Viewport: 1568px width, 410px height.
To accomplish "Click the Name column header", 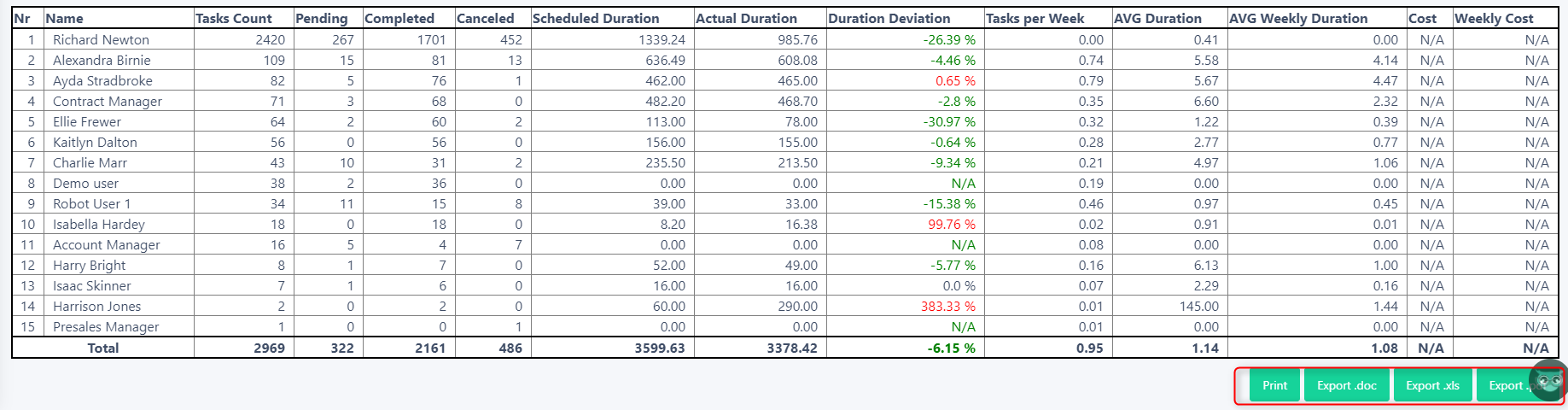I will tap(65, 18).
